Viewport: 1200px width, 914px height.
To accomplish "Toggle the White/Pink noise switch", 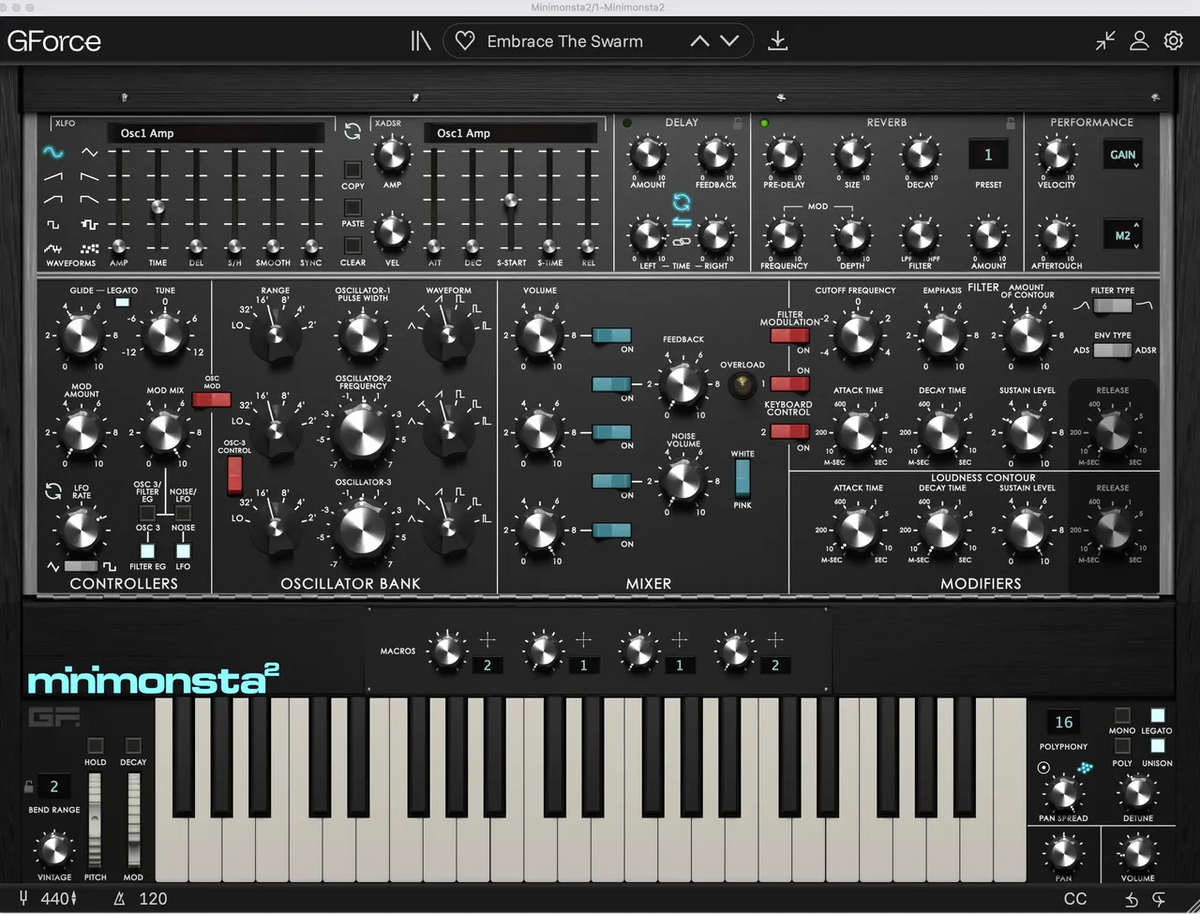I will tap(743, 478).
